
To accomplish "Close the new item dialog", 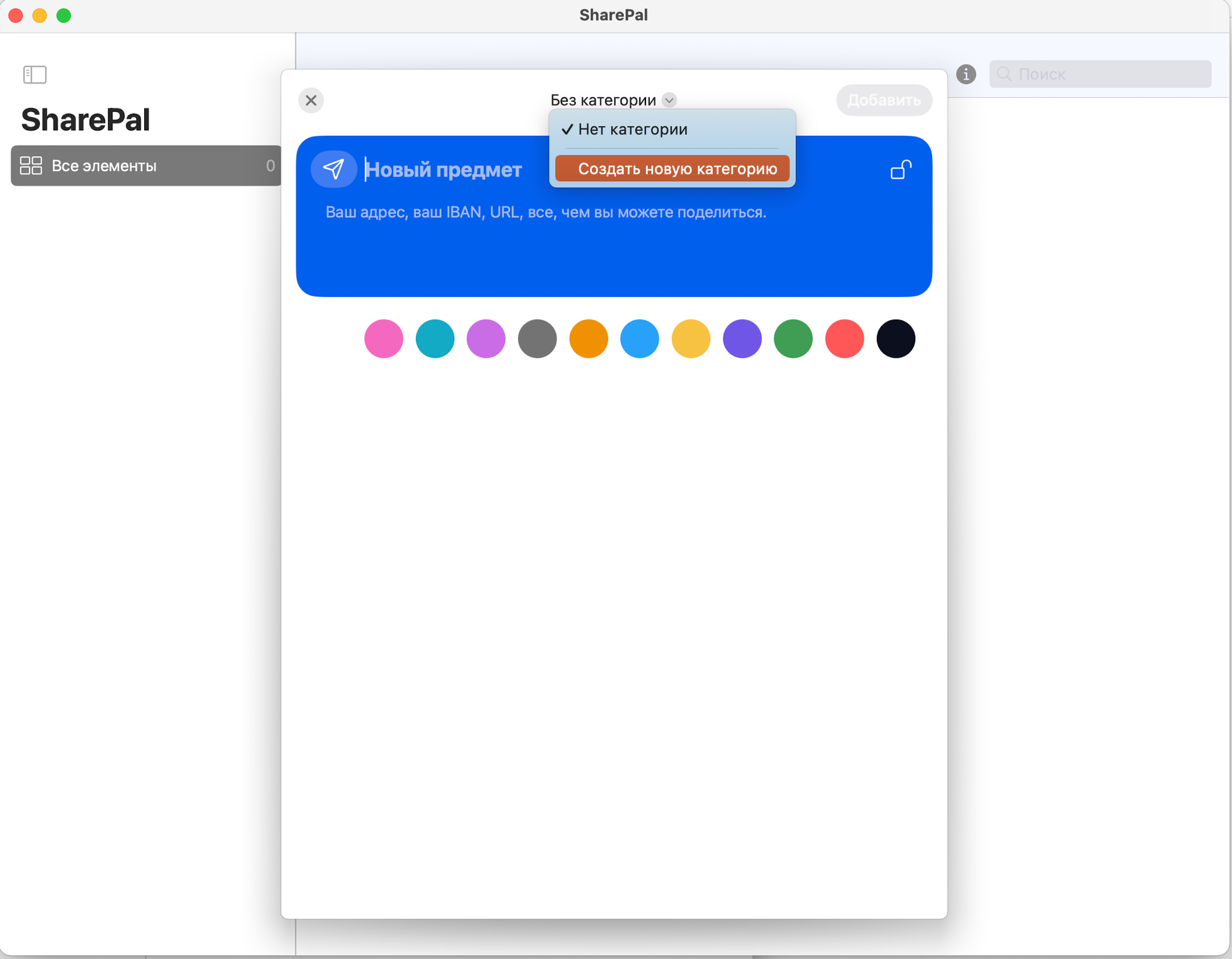I will [x=311, y=100].
